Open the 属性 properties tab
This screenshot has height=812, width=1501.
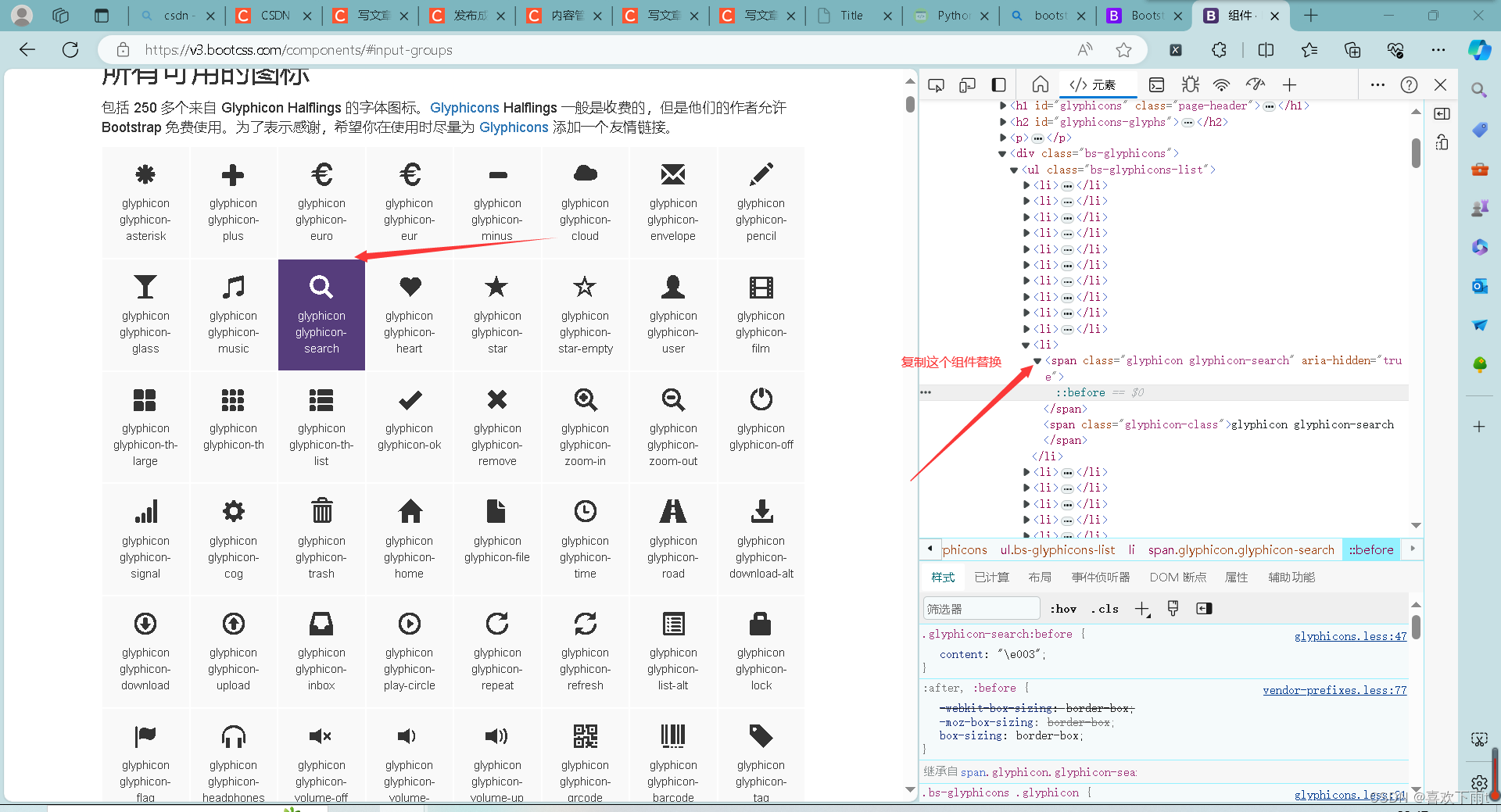click(1236, 577)
